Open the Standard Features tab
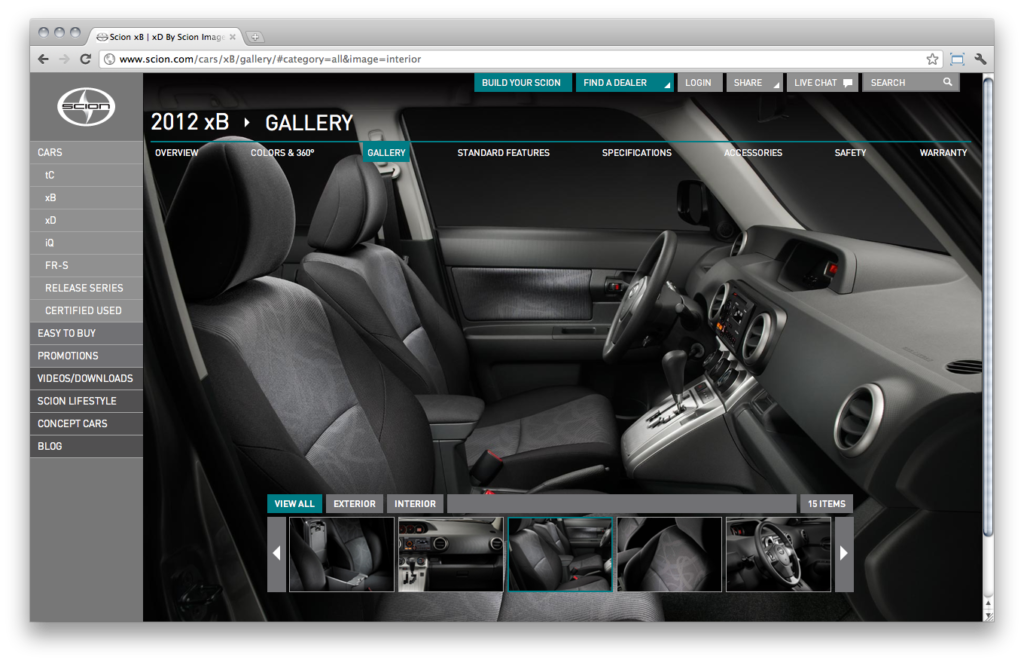Image resolution: width=1024 pixels, height=663 pixels. pyautogui.click(x=503, y=153)
